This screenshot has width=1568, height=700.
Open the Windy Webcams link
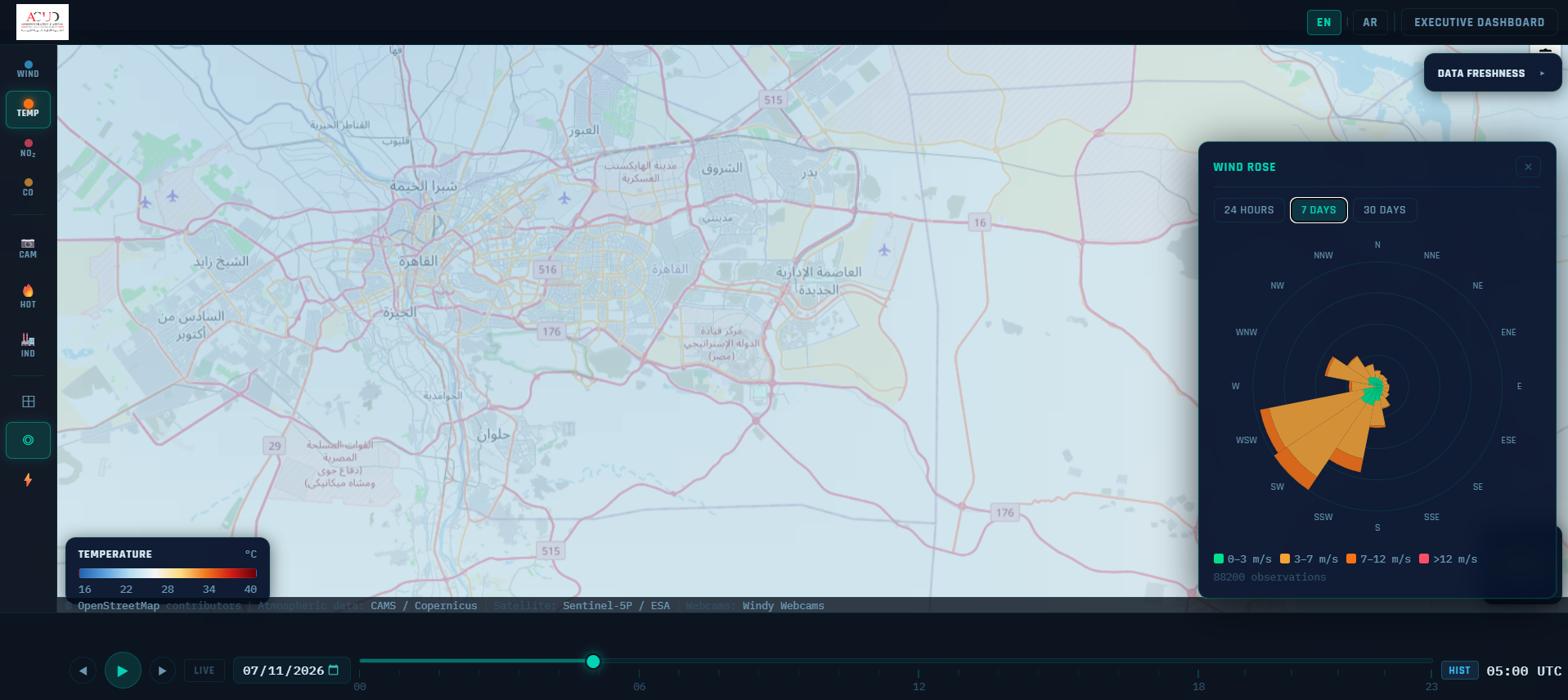point(783,606)
